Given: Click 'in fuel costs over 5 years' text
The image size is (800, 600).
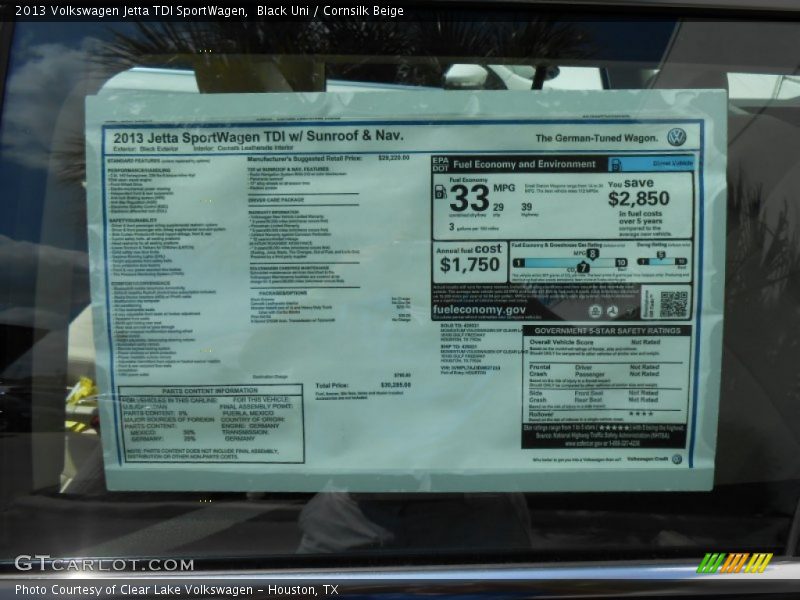Looking at the screenshot, I should tap(640, 217).
